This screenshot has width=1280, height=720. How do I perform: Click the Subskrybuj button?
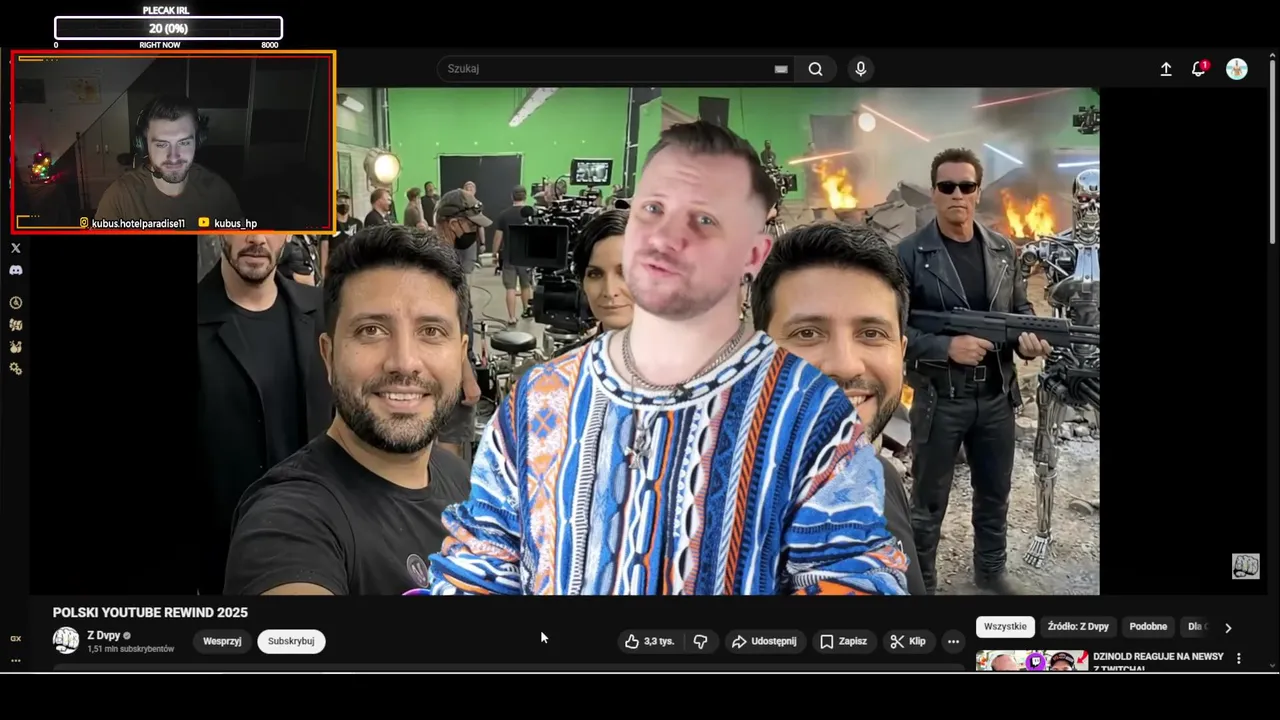point(291,641)
